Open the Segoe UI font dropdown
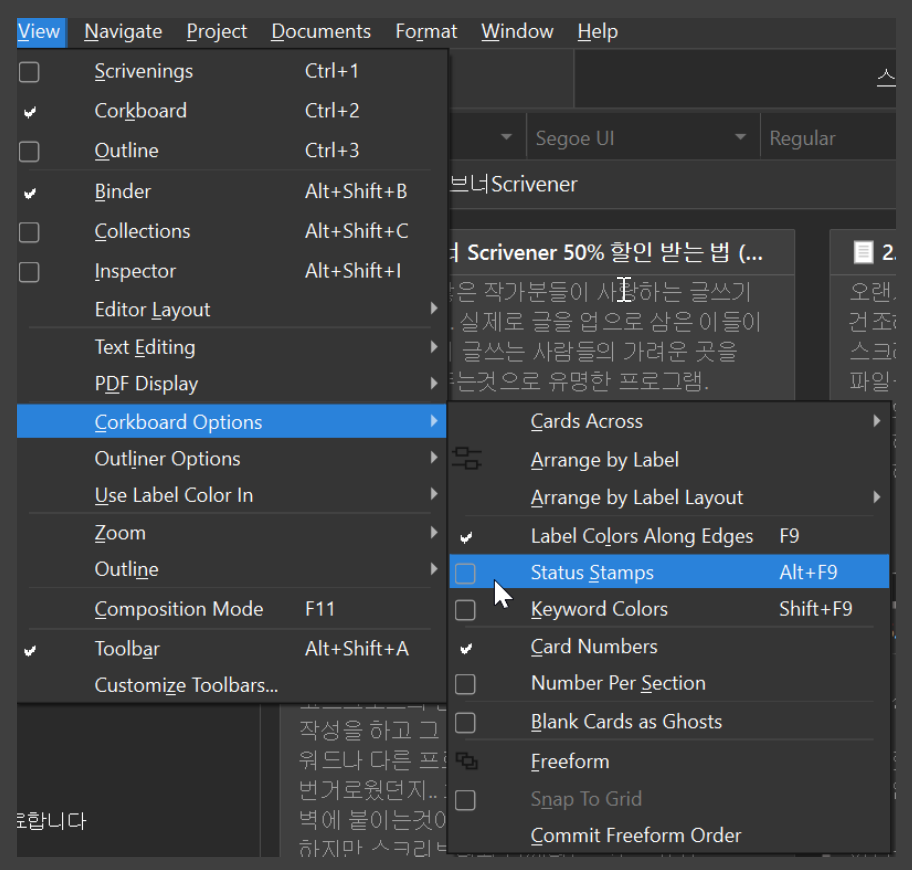Screen dimensions: 912x870 pyautogui.click(x=740, y=137)
